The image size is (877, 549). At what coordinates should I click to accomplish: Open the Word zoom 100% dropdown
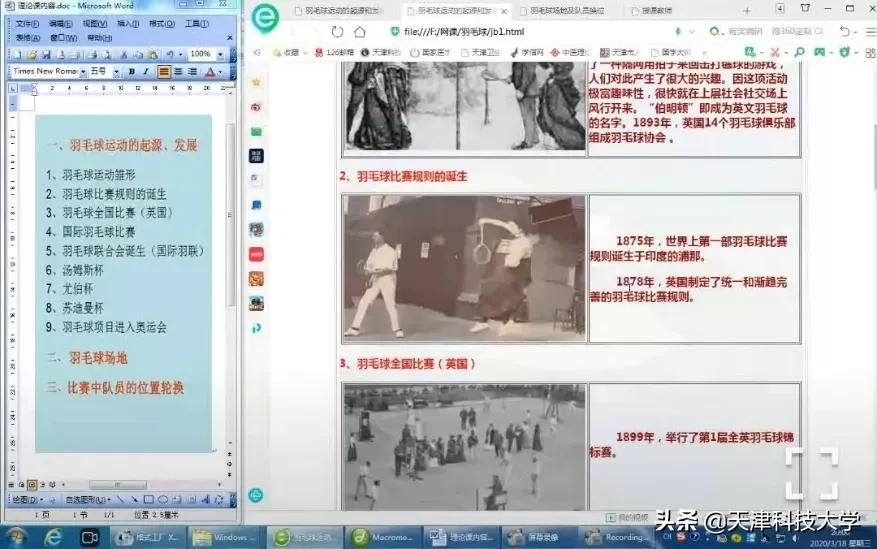220,54
